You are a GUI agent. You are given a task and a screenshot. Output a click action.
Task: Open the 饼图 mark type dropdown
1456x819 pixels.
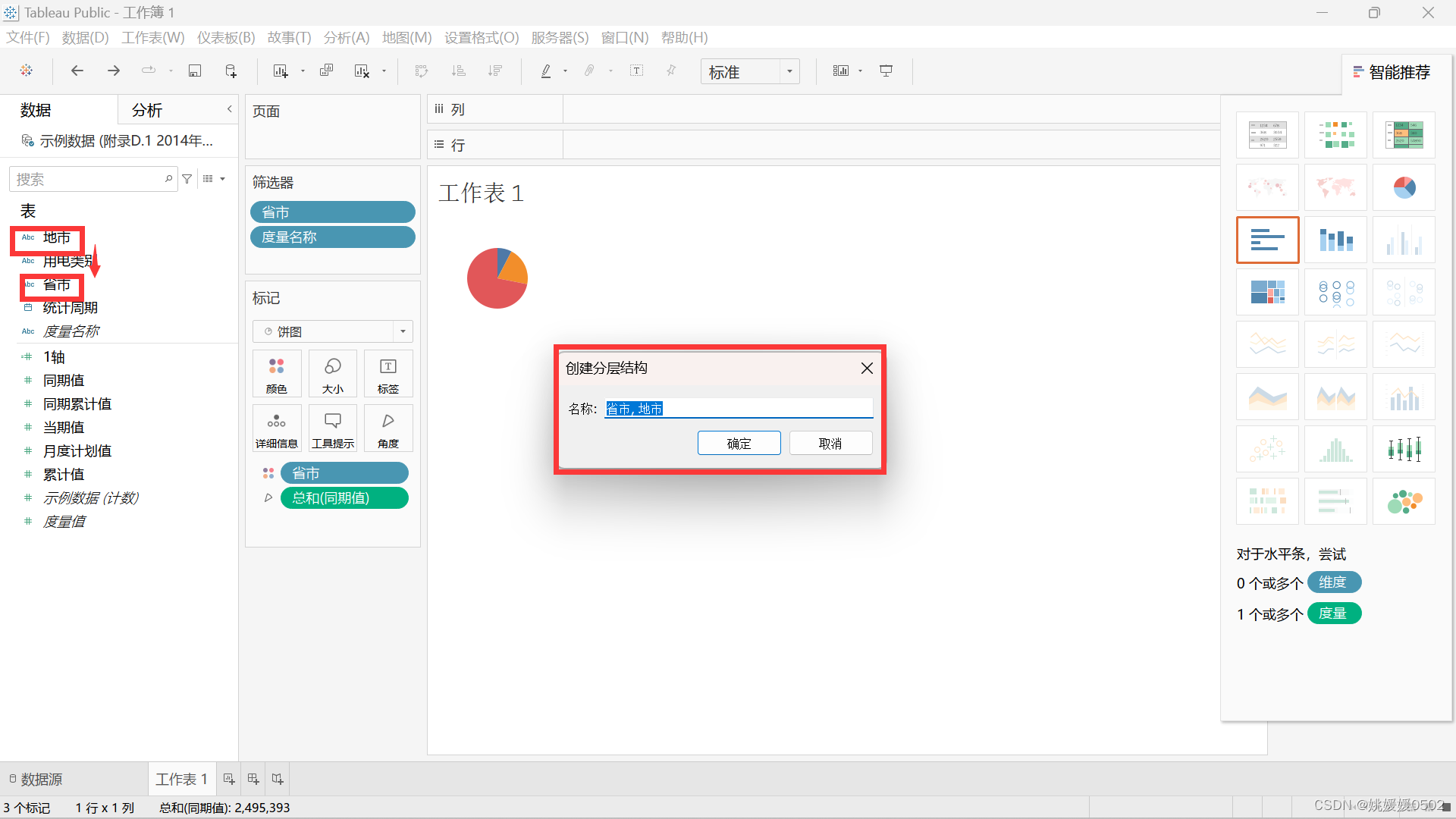403,331
